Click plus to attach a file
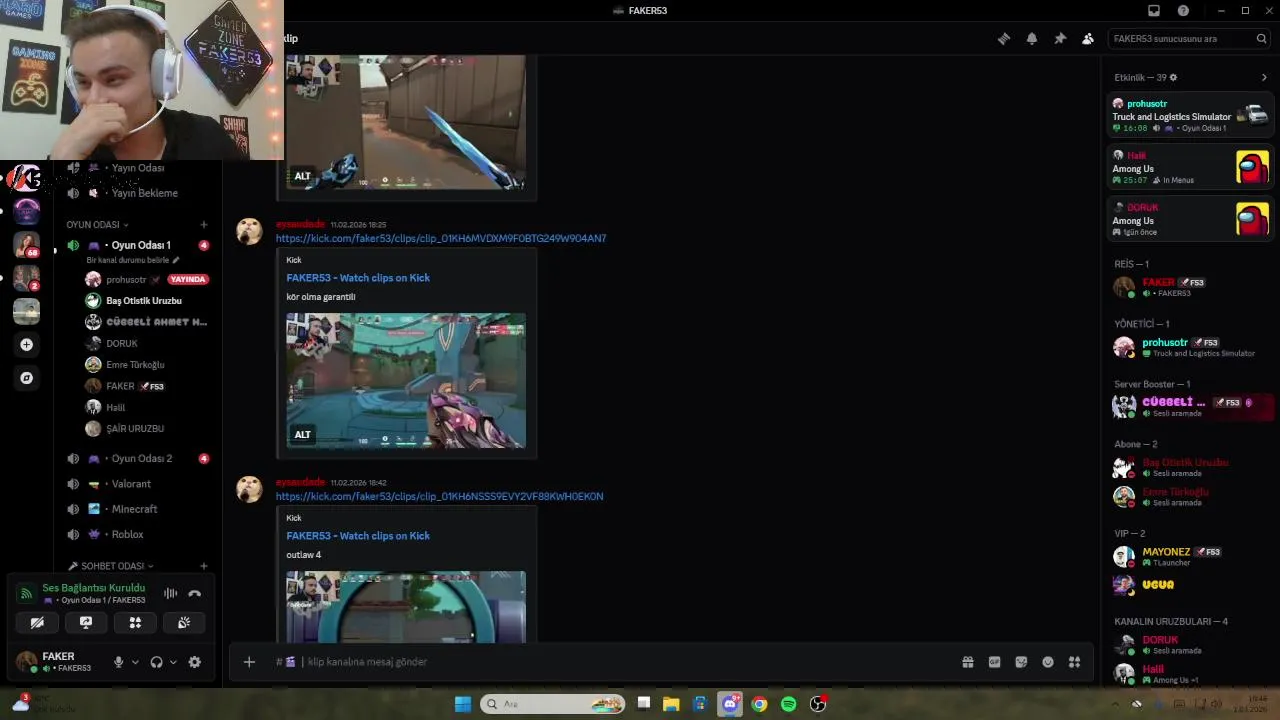The width and height of the screenshot is (1280, 720). click(x=249, y=662)
